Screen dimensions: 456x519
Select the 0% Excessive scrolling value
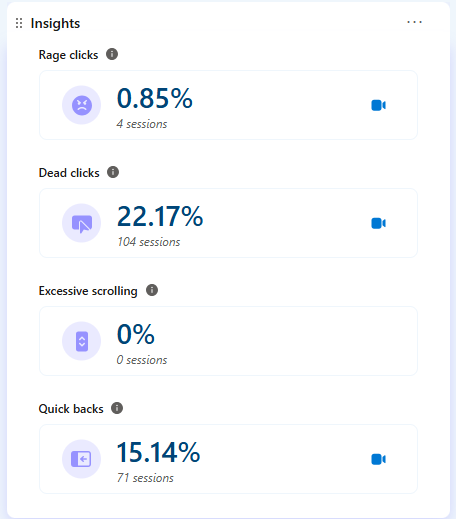(136, 334)
